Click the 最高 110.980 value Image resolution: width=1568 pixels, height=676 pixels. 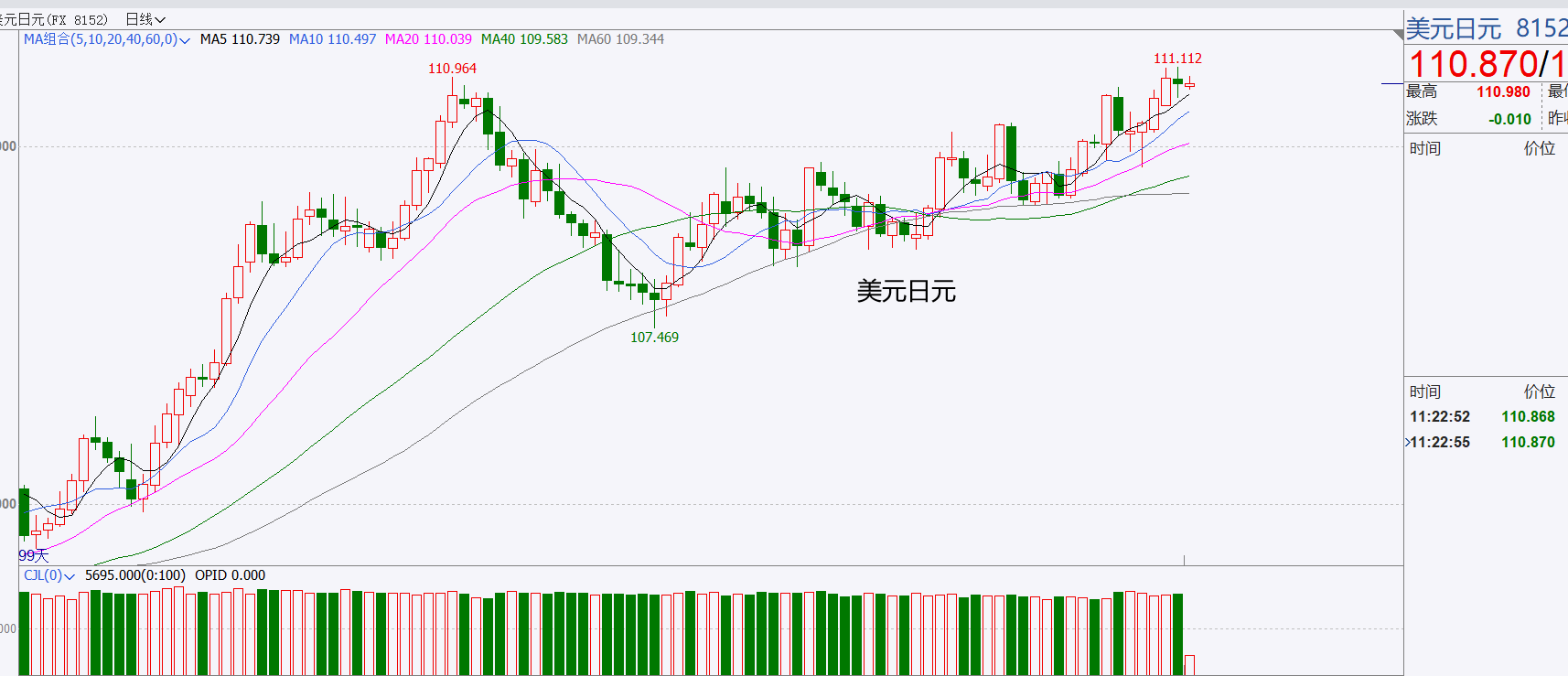click(1503, 91)
